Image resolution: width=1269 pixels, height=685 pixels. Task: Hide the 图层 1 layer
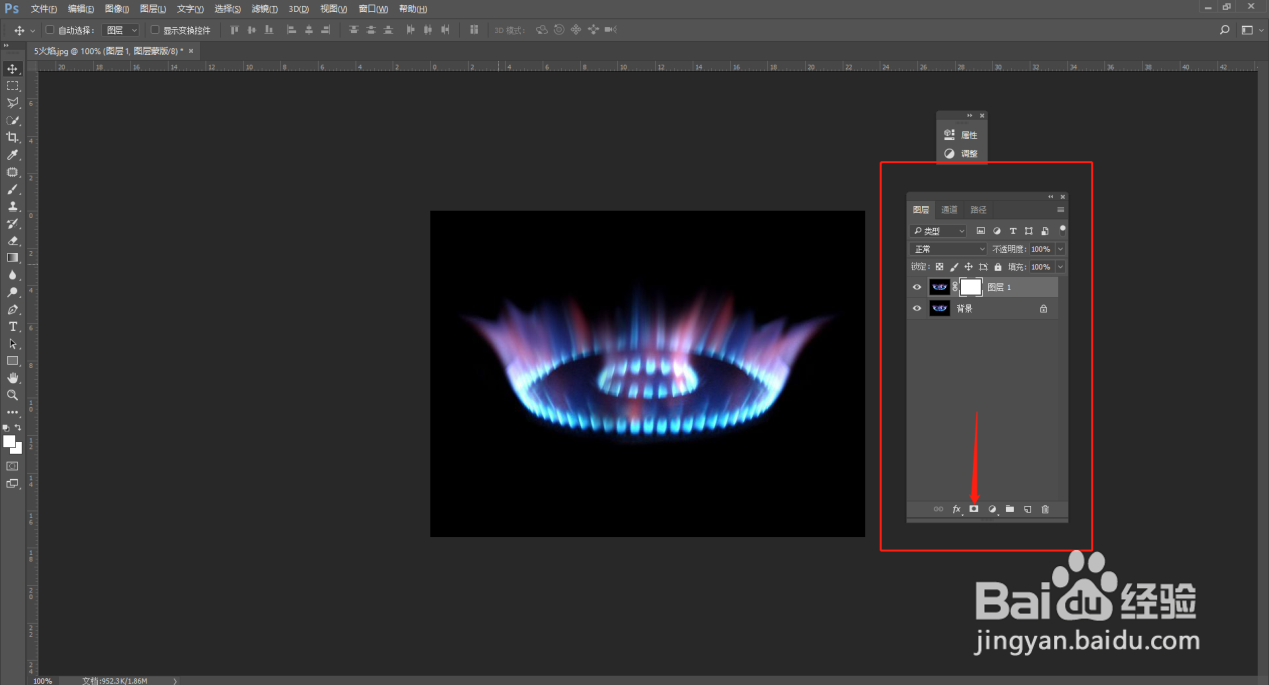click(x=917, y=287)
